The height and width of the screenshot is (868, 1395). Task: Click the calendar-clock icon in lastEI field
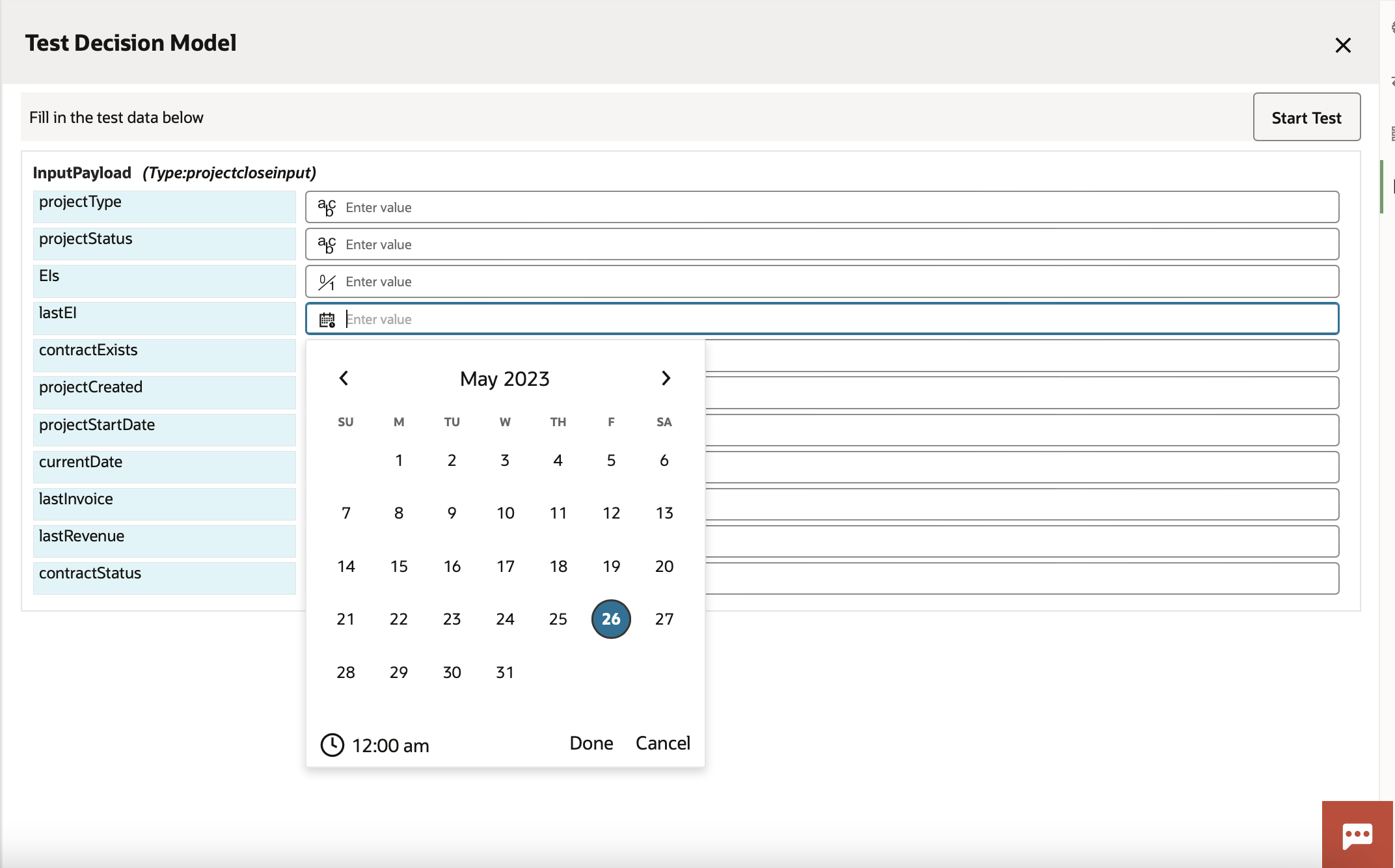click(327, 319)
